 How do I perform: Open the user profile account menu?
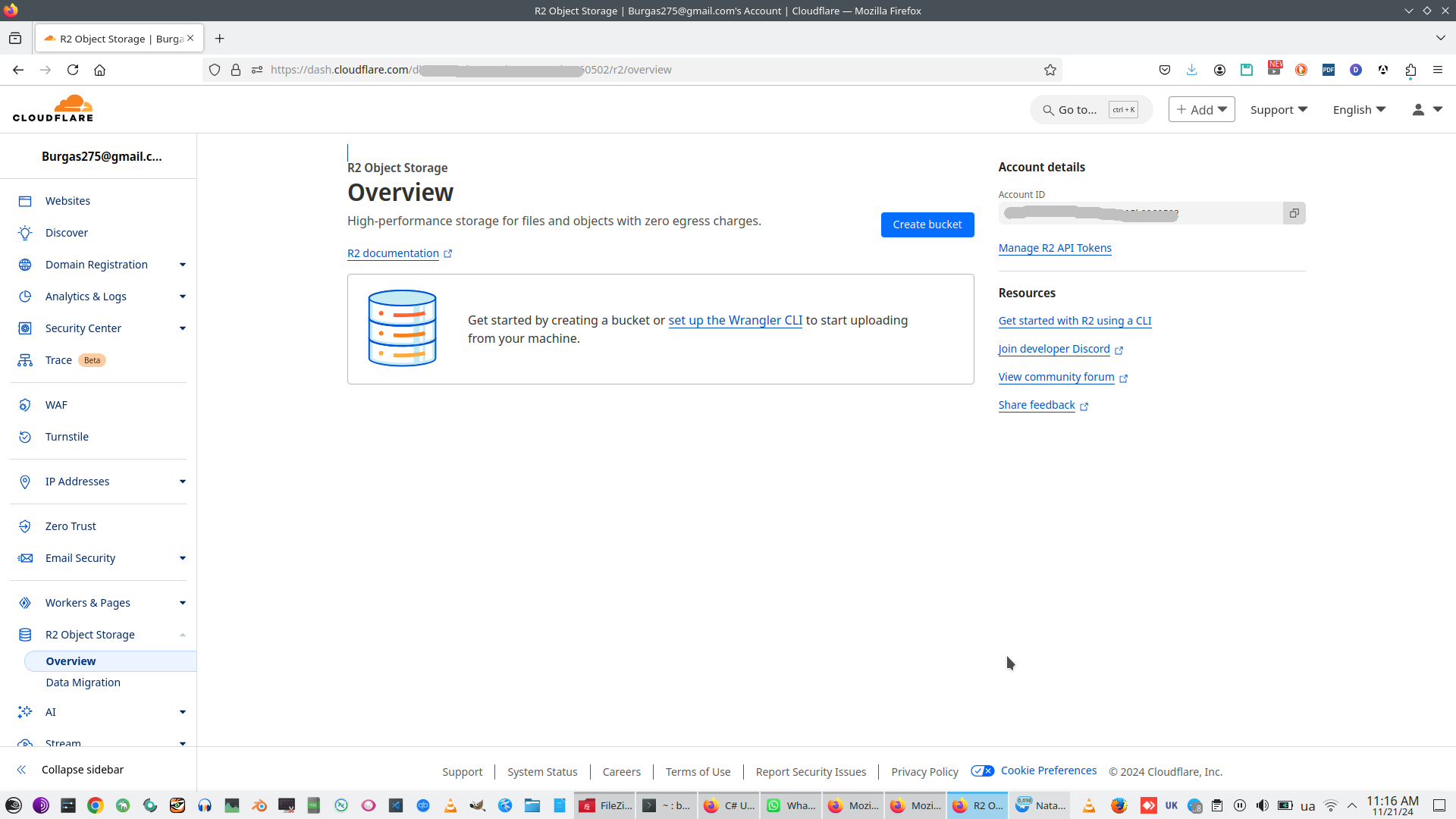click(1426, 110)
